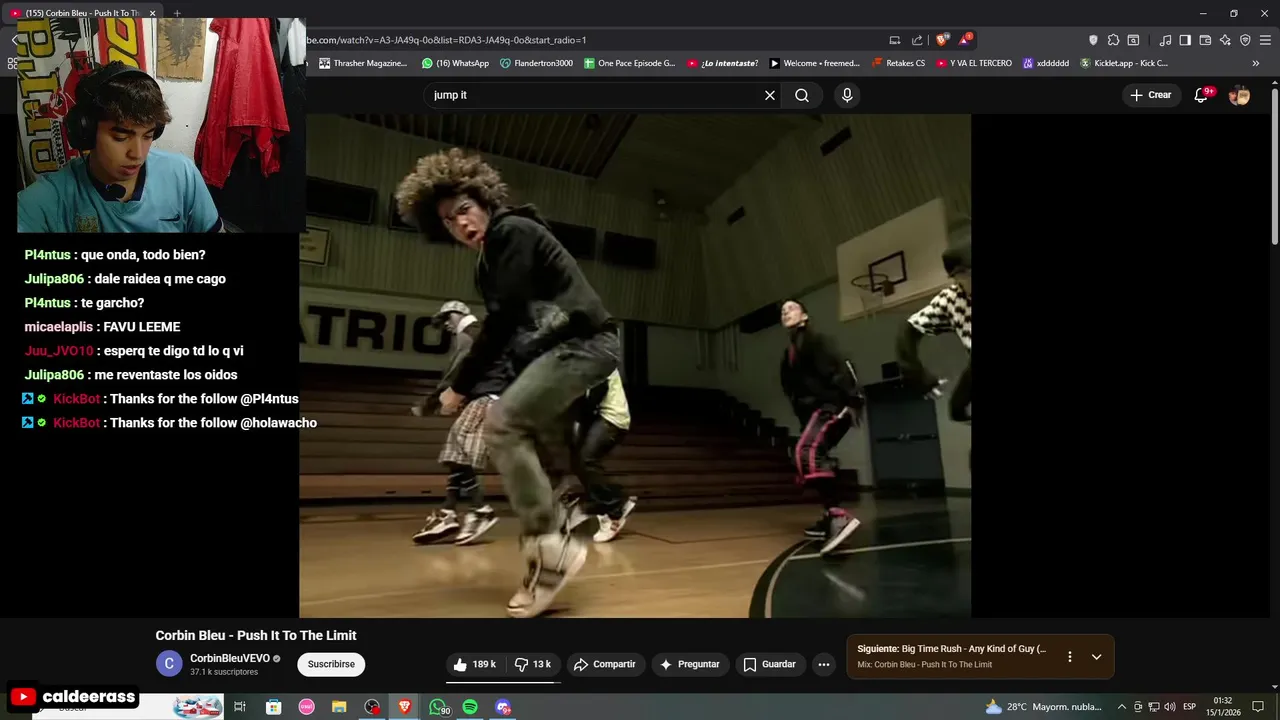
Task: Click the YouTube search magnifier button
Action: coord(802,95)
